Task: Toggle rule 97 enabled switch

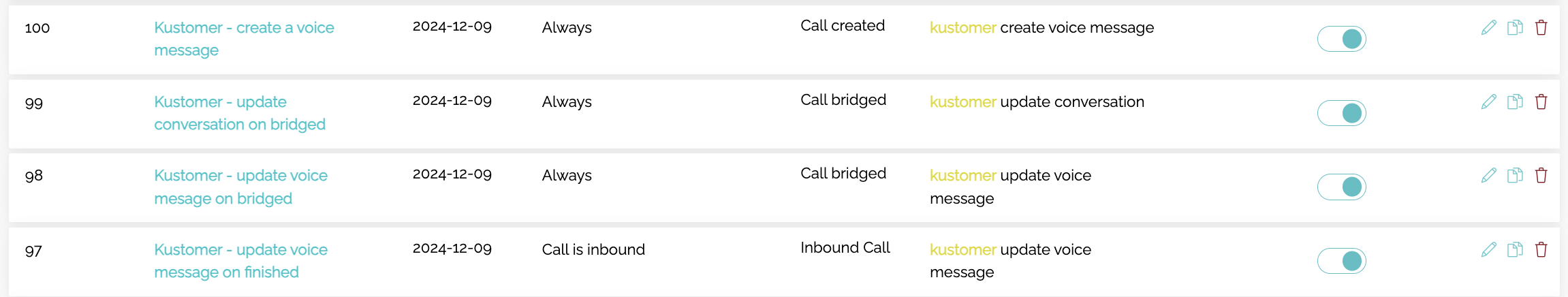Action: (x=1341, y=261)
